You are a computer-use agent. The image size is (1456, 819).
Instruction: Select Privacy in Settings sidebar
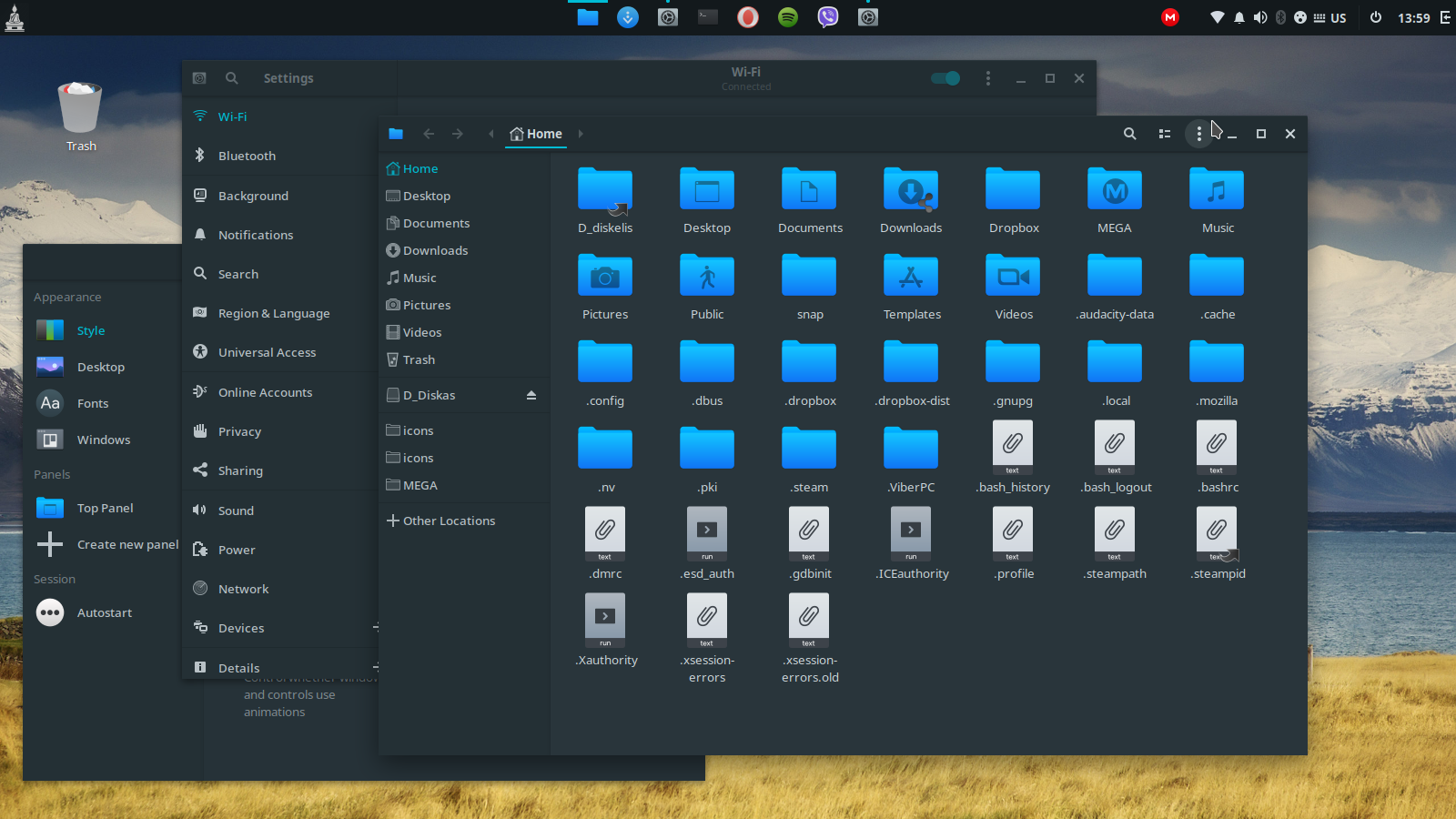click(x=239, y=431)
